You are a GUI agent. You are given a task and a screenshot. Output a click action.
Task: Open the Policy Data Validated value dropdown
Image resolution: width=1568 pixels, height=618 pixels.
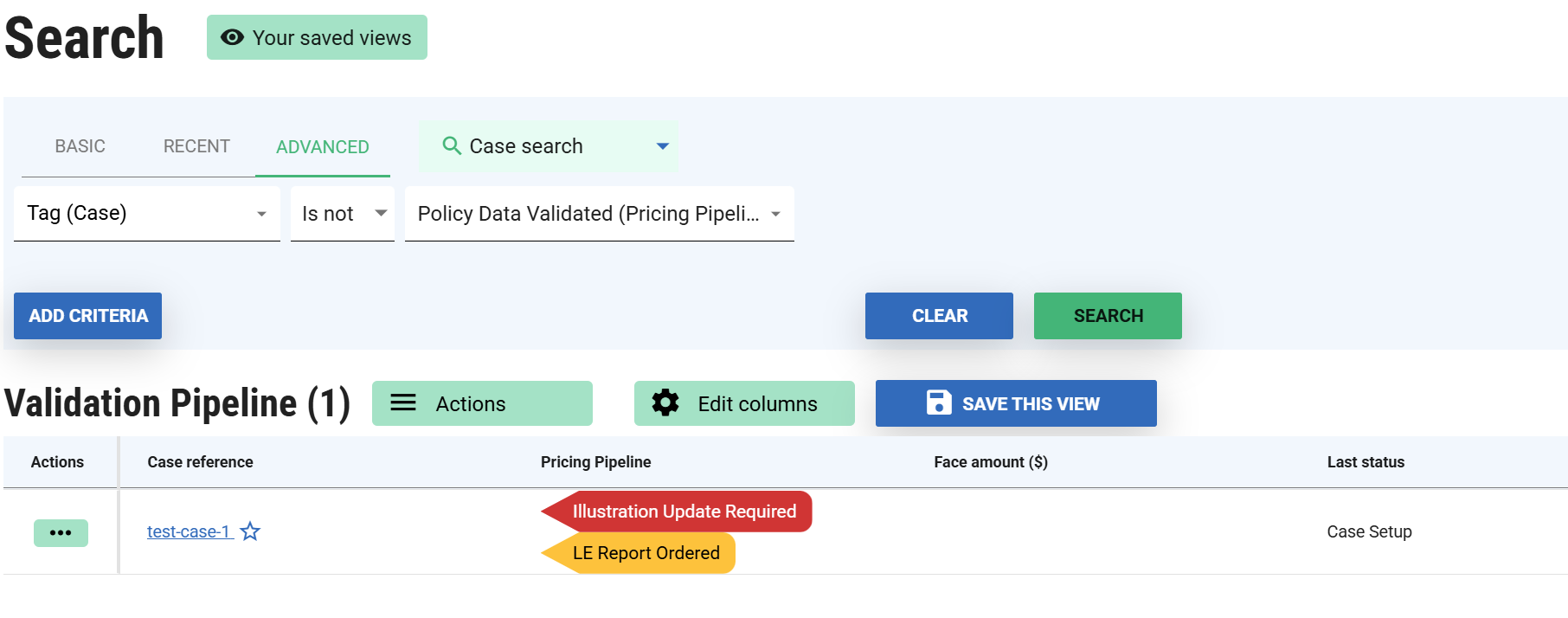coord(775,214)
